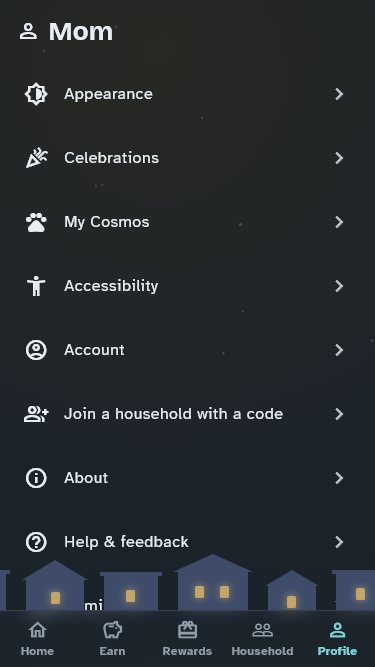Click the join household add-people icon
Screen dimensions: 375x667
pyautogui.click(x=36, y=414)
